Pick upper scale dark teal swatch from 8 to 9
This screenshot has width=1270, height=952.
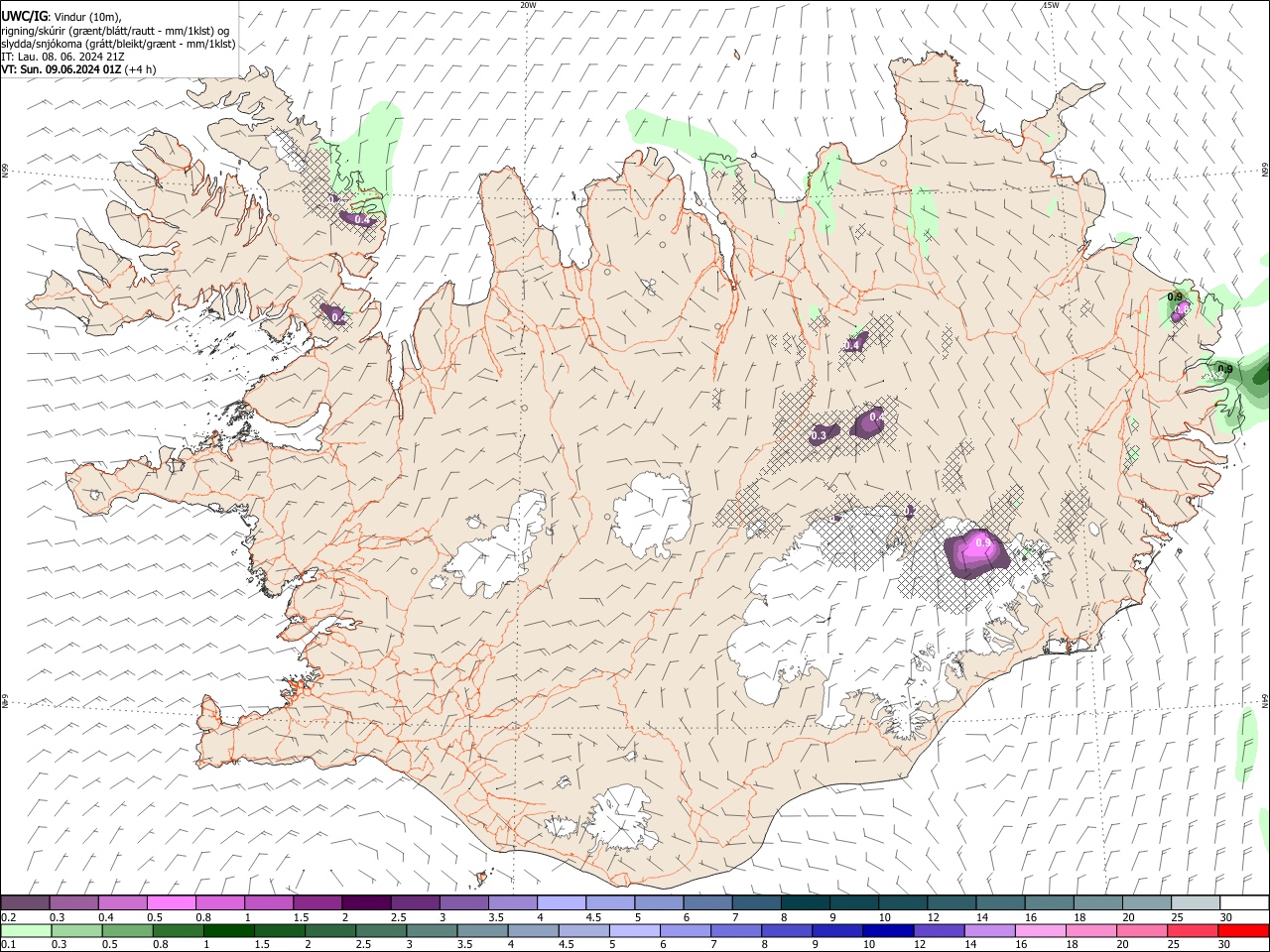804,902
